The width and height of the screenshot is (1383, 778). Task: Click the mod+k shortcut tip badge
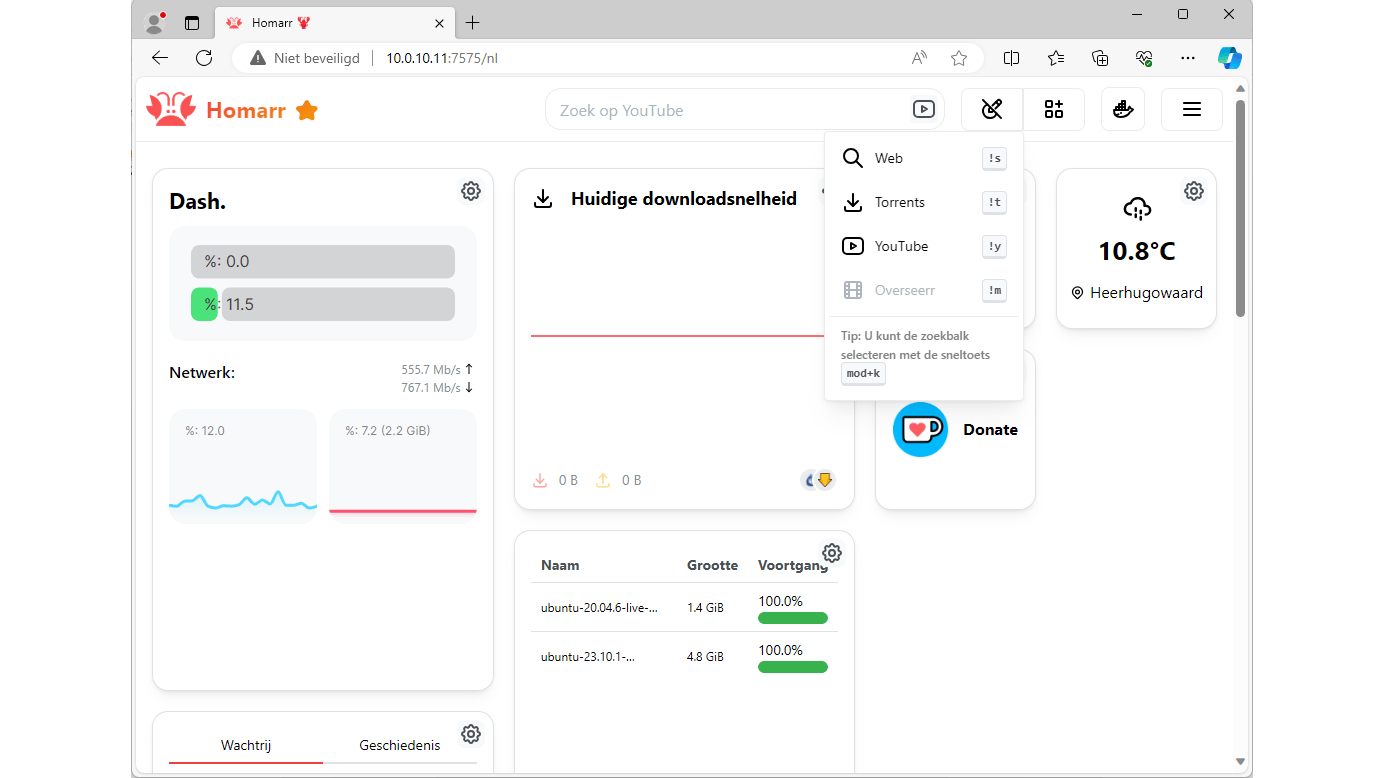pyautogui.click(x=863, y=374)
